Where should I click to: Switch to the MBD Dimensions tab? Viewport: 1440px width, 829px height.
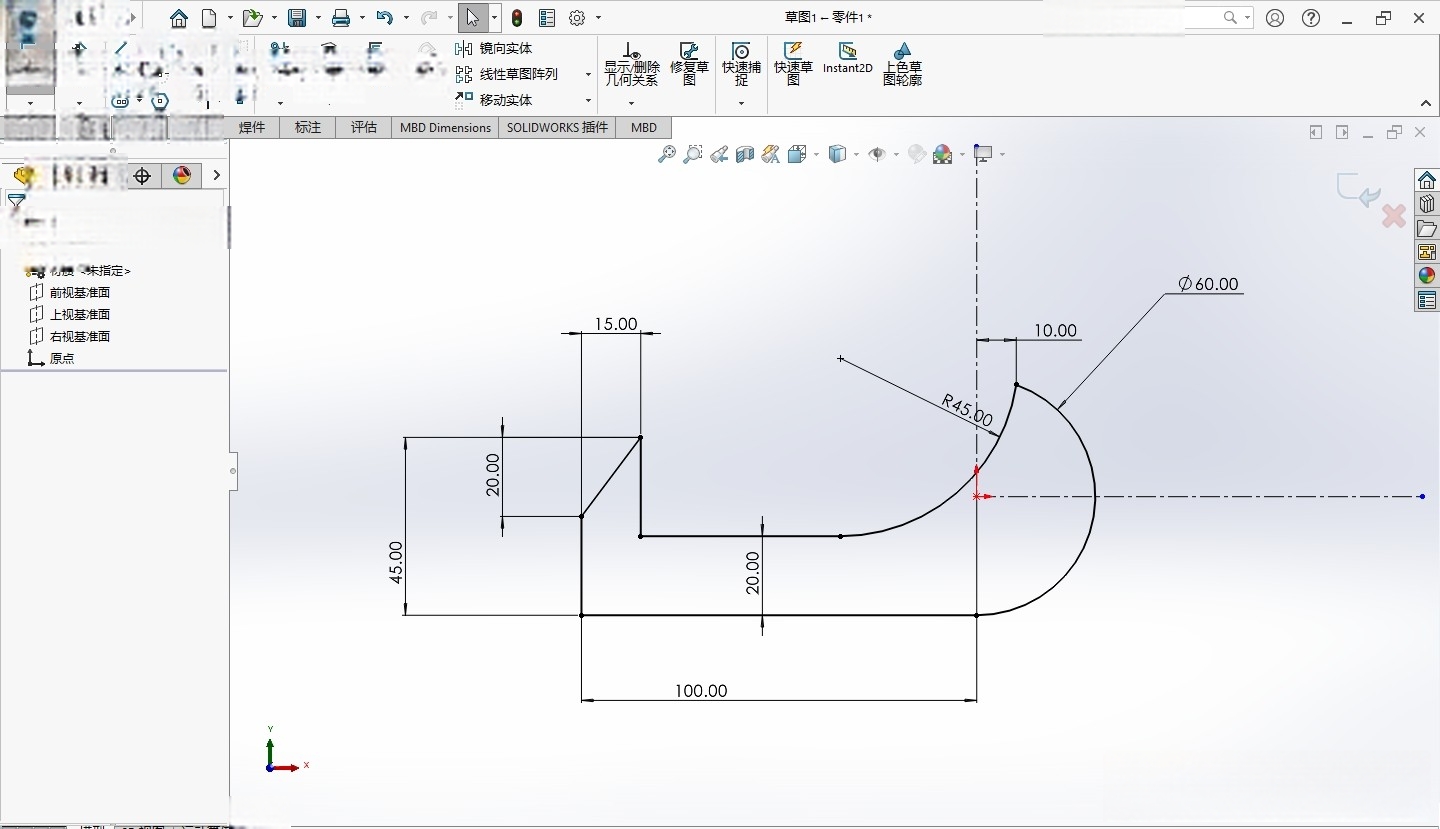445,127
